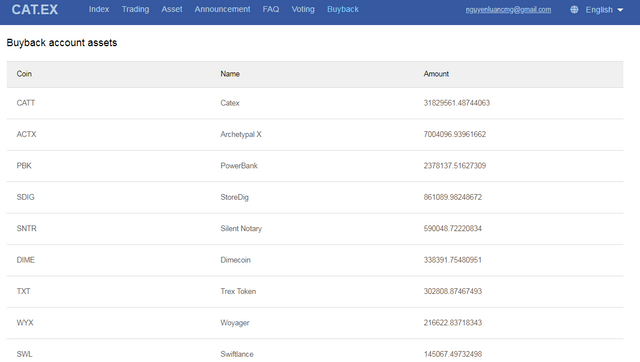Go to the Trading page
Viewport: 640px width, 362px height.
135,9
